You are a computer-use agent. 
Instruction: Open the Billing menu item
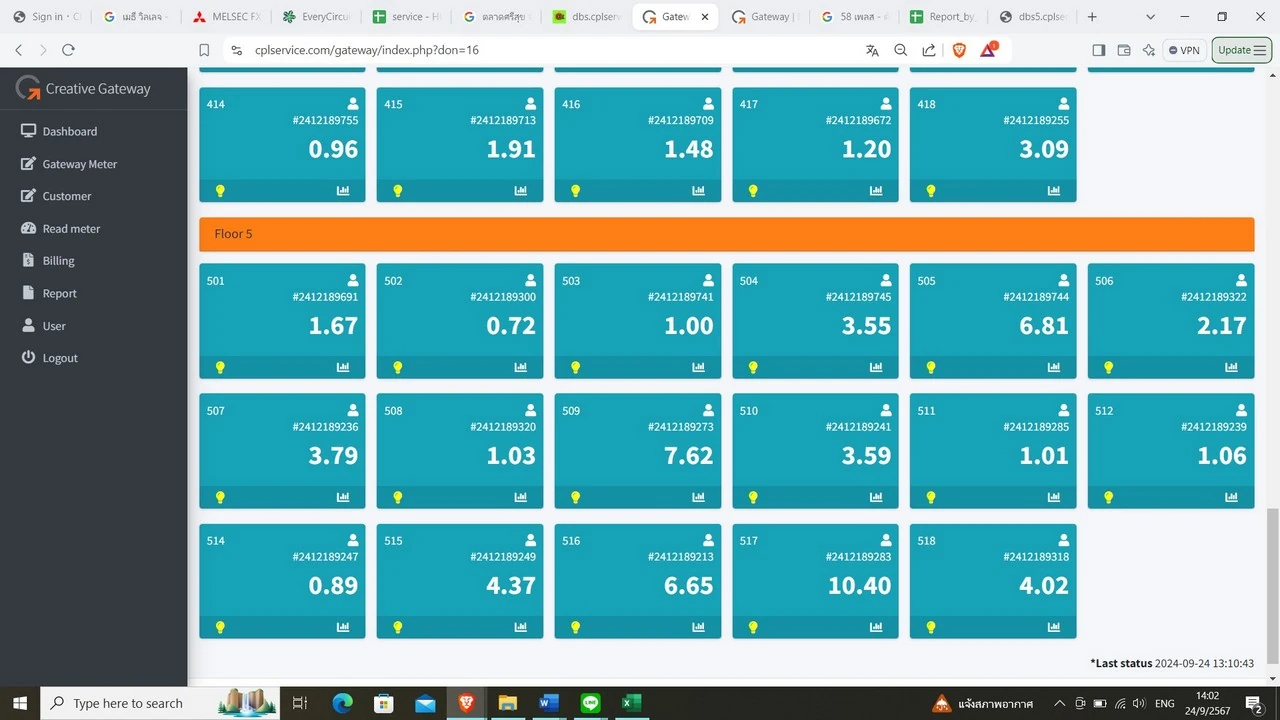point(58,261)
